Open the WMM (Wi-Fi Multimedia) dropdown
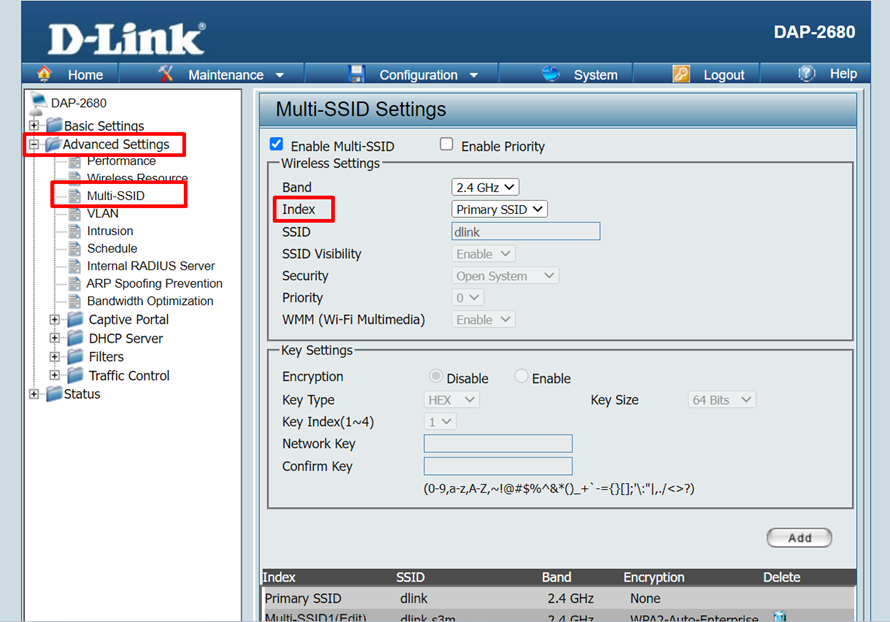Image resolution: width=890 pixels, height=622 pixels. tap(484, 320)
